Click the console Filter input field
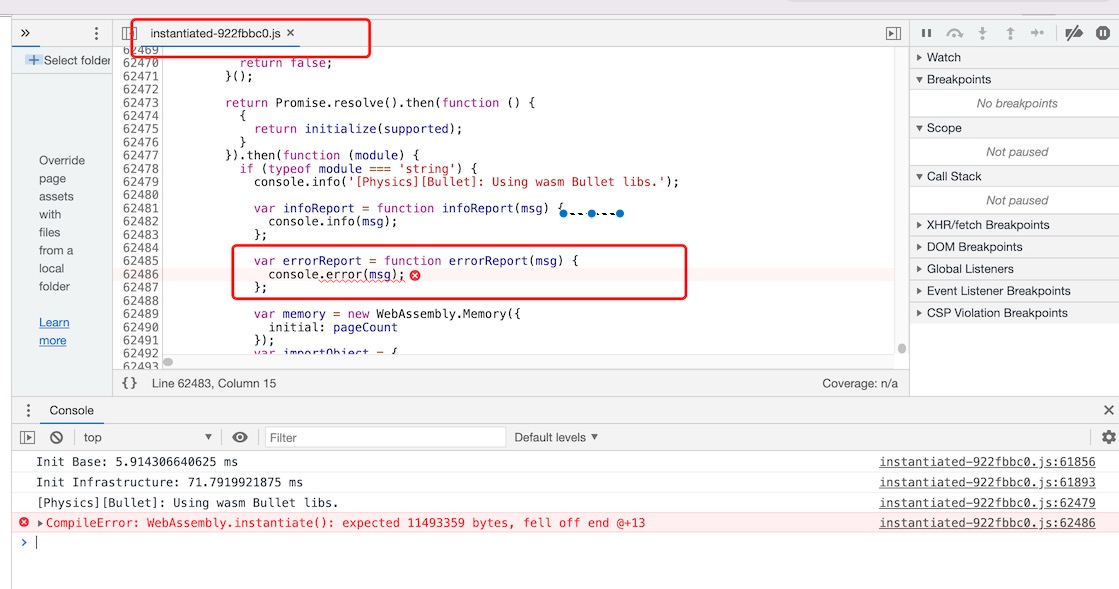The image size is (1119, 589). 385,437
